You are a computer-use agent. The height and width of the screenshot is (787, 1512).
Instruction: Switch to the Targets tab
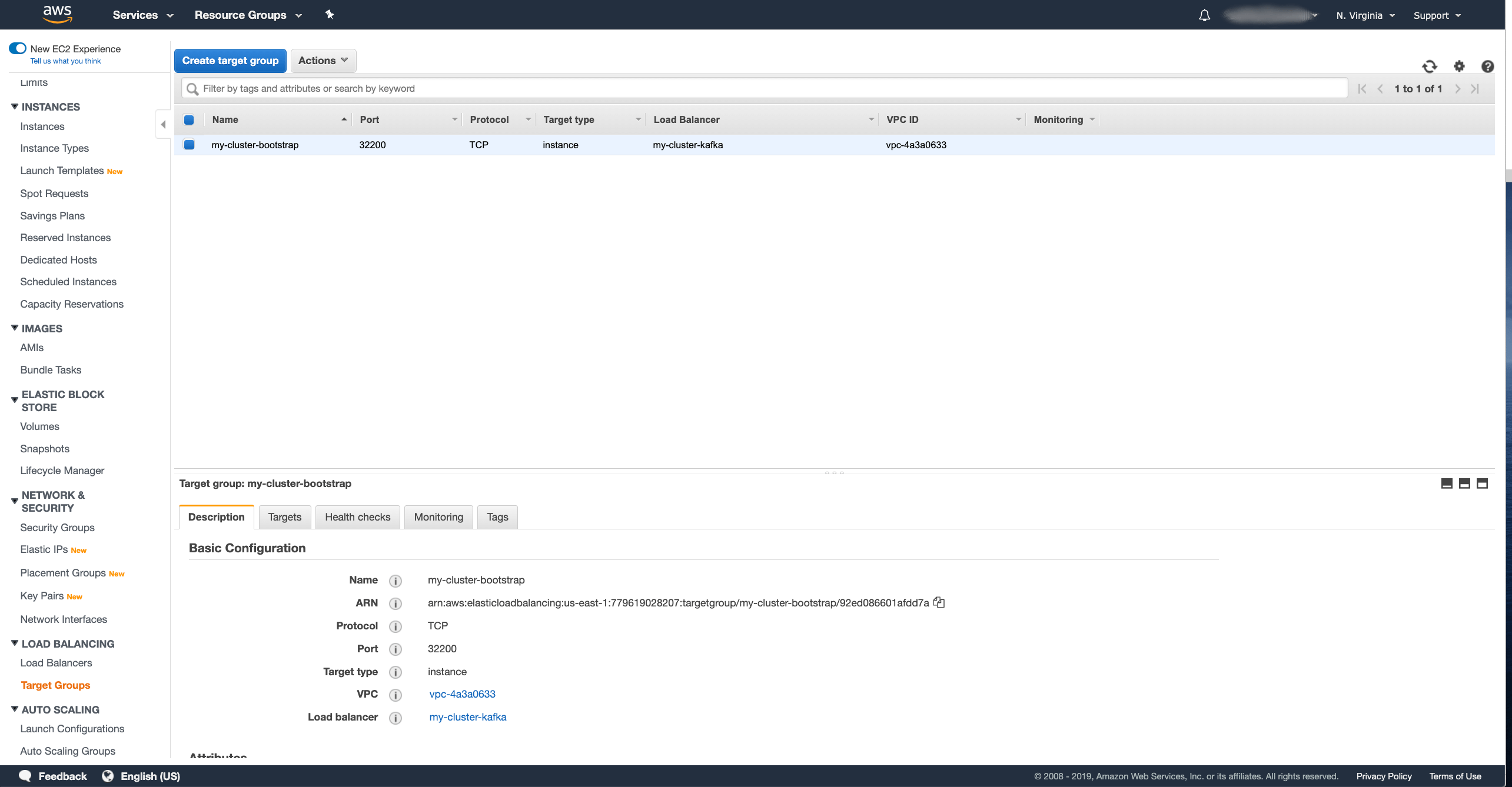[285, 517]
